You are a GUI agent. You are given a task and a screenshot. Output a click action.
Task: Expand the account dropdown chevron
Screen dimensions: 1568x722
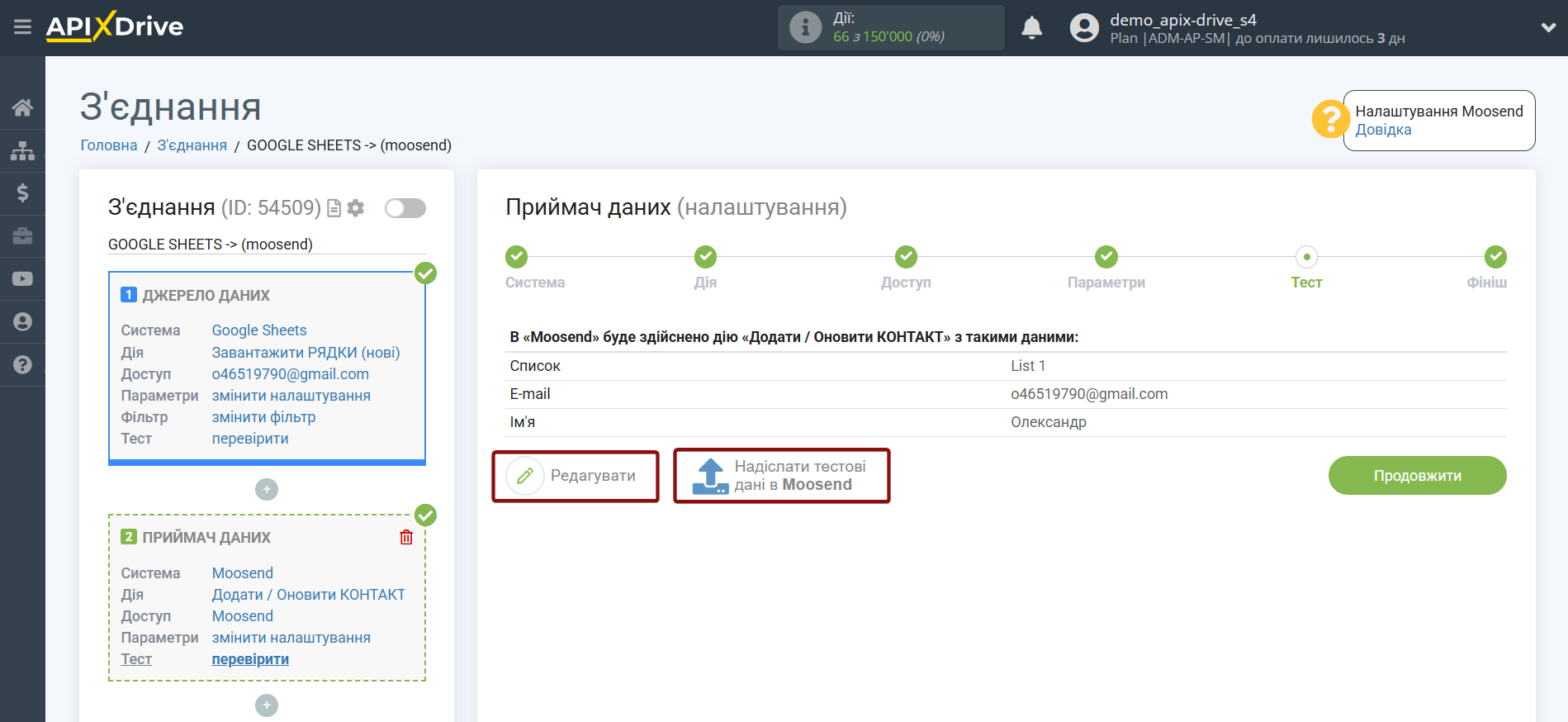coord(1548,27)
